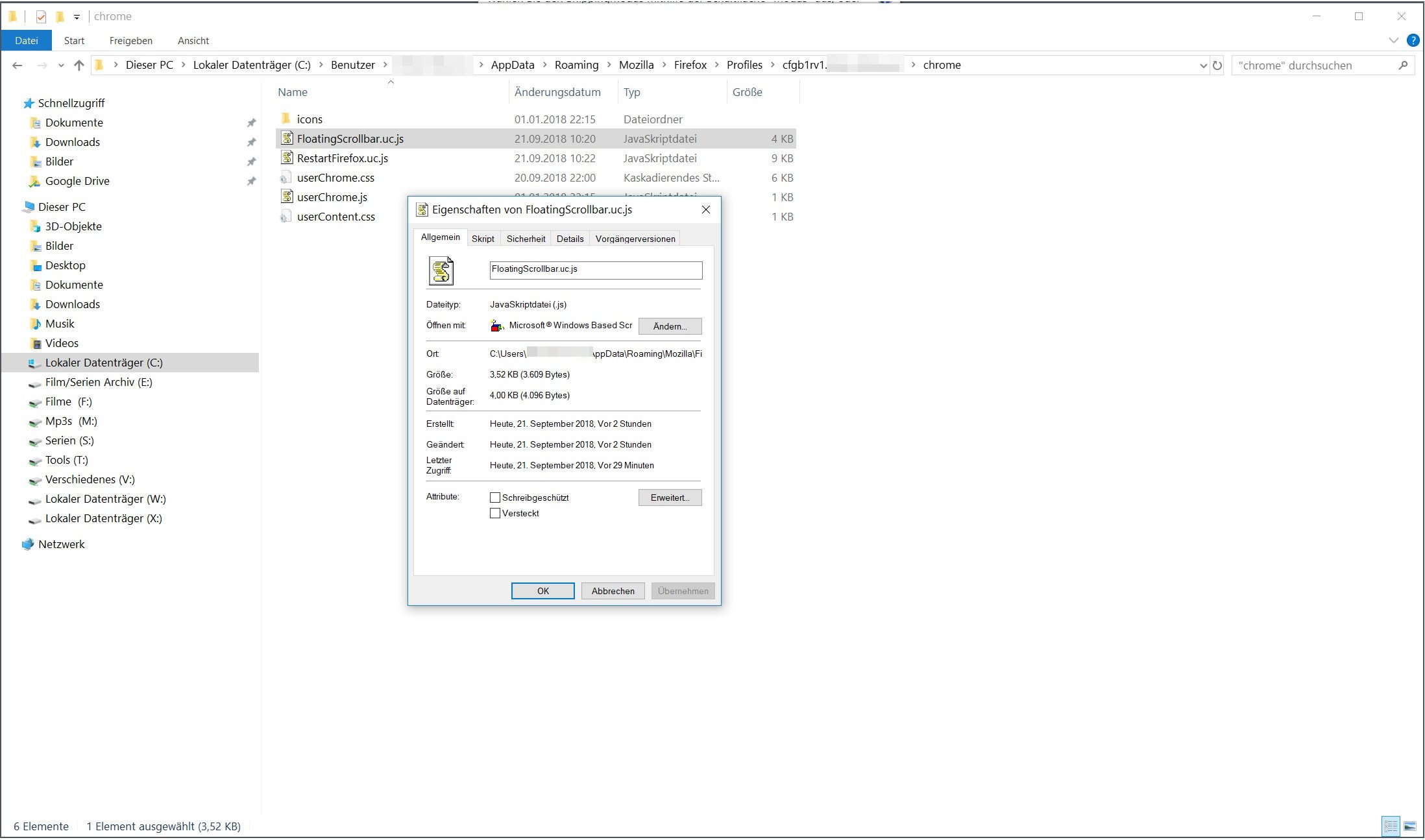Click the Erweitert... button

tap(670, 498)
